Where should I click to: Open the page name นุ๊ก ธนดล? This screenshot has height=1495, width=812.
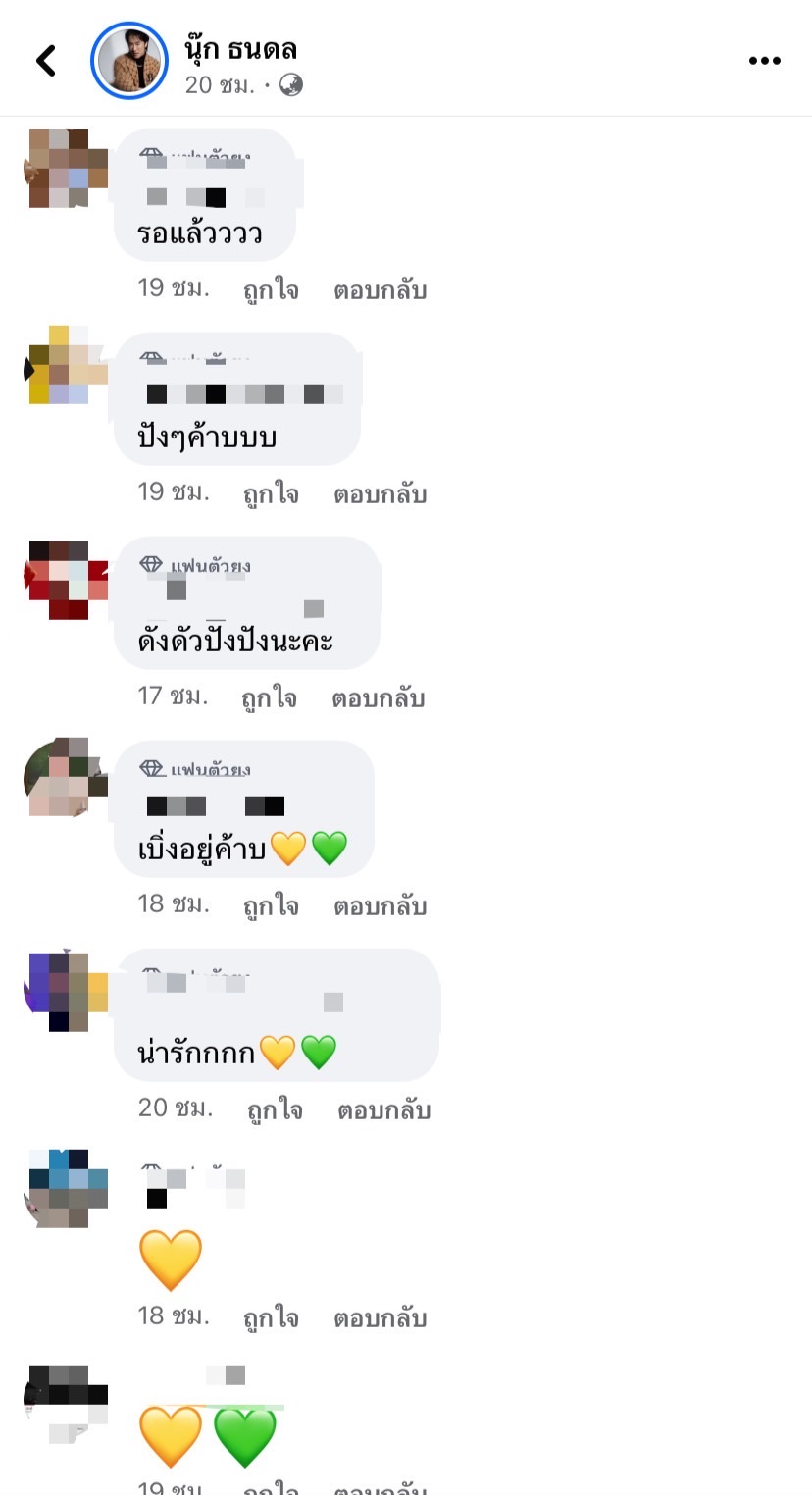coord(240,47)
